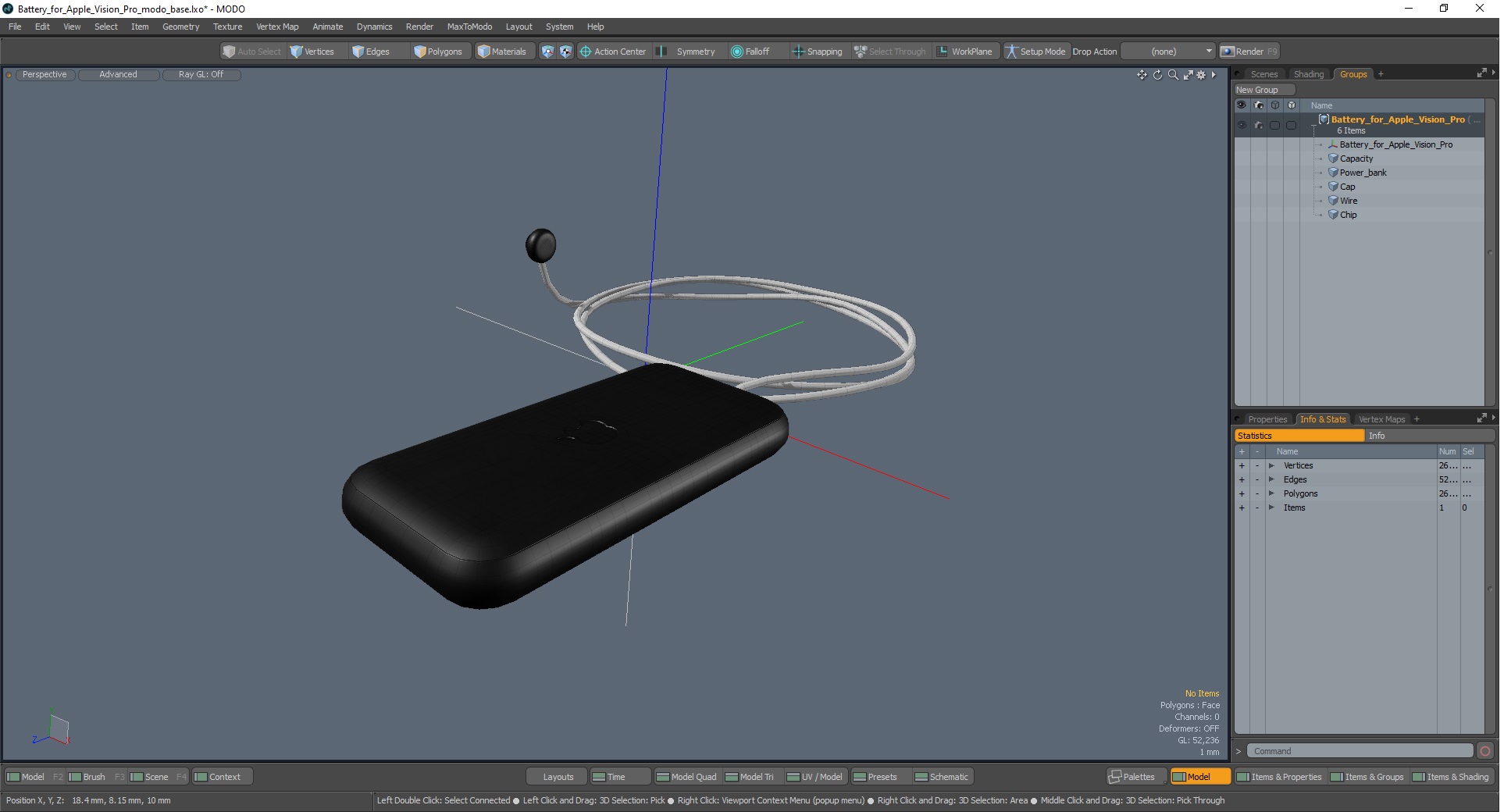Image resolution: width=1504 pixels, height=812 pixels.
Task: Toggle visibility eye for Battery group
Action: (x=1242, y=125)
